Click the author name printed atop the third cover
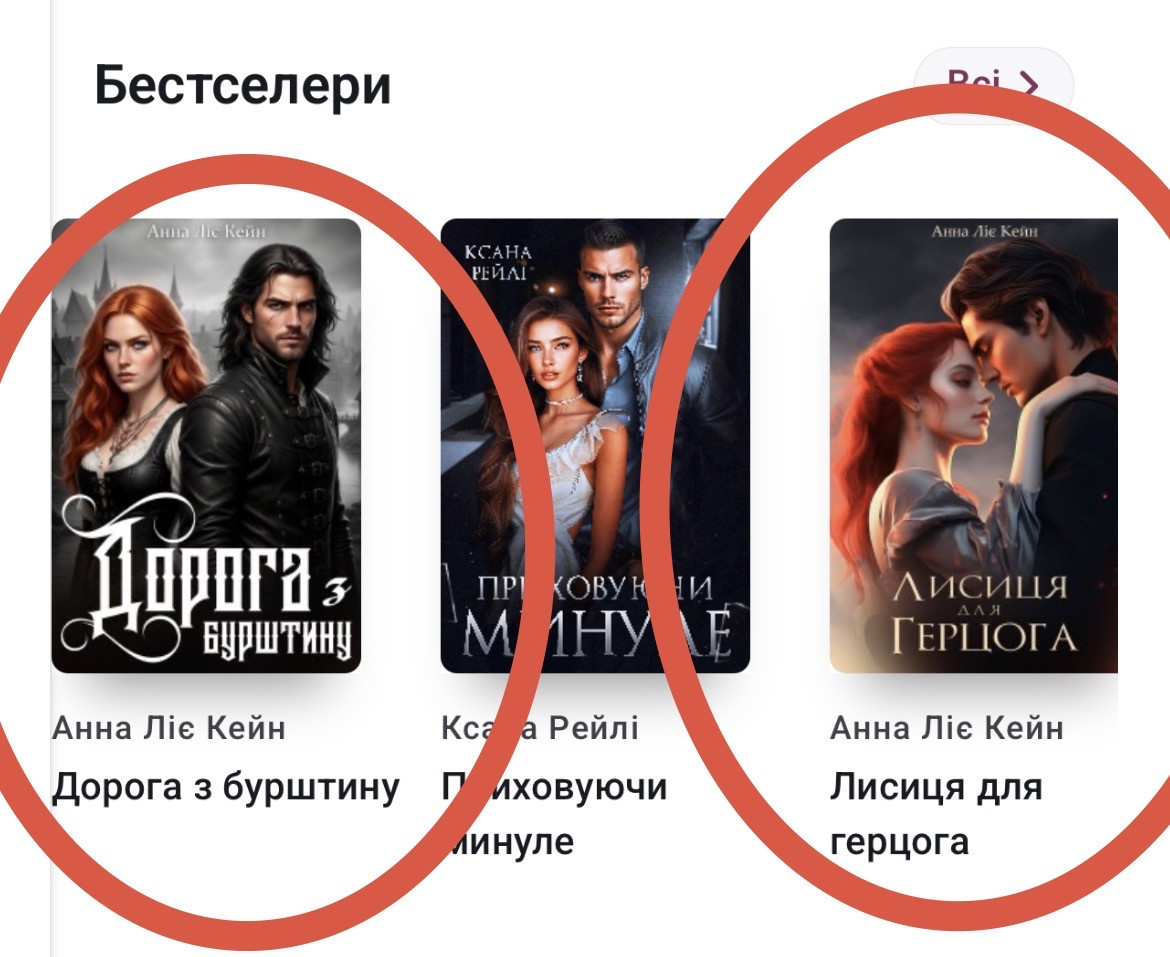Viewport: 1170px width, 957px height. [x=984, y=231]
